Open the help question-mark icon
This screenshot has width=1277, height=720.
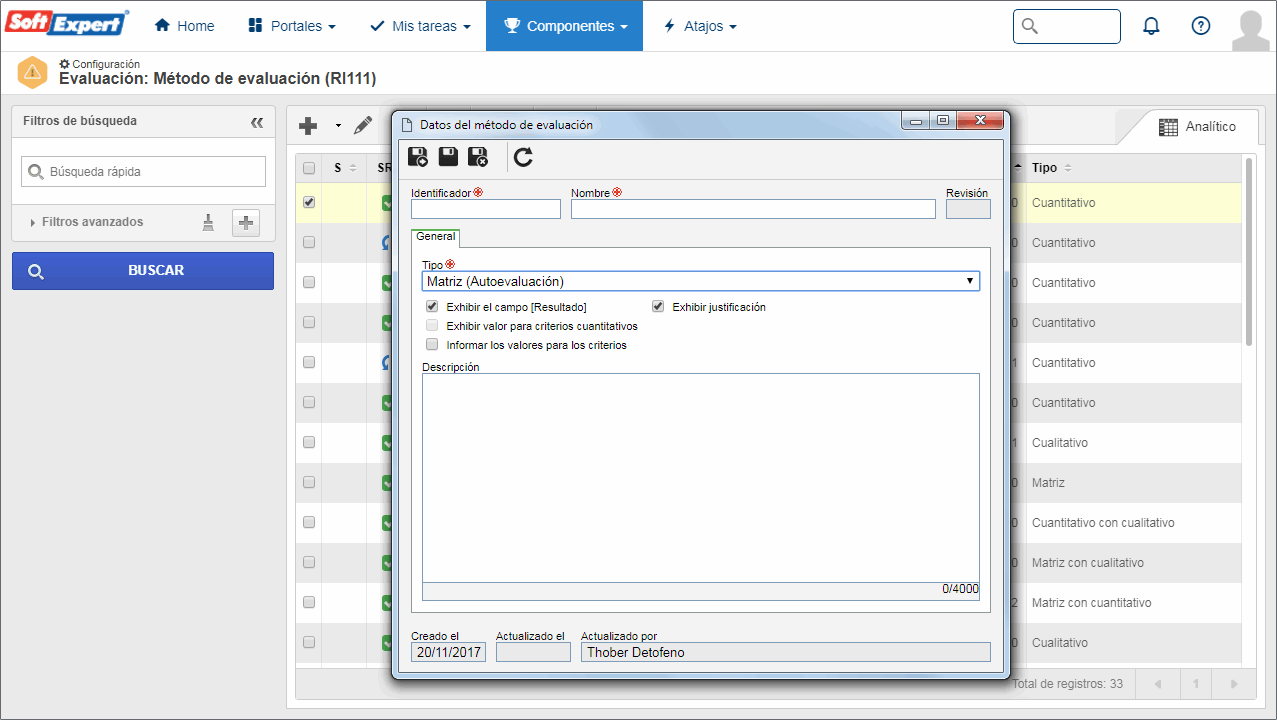(x=1201, y=26)
